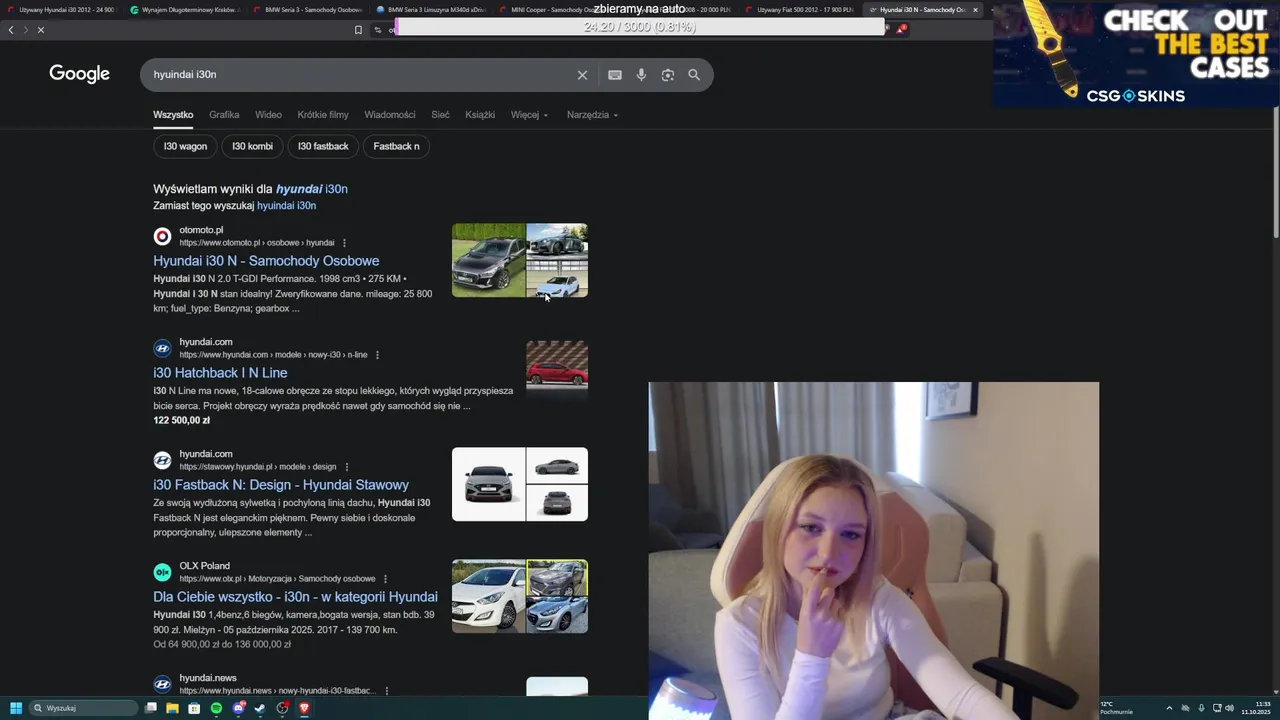Viewport: 1280px width, 720px height.
Task: Expand the Więcej search filter menu
Action: tap(529, 115)
